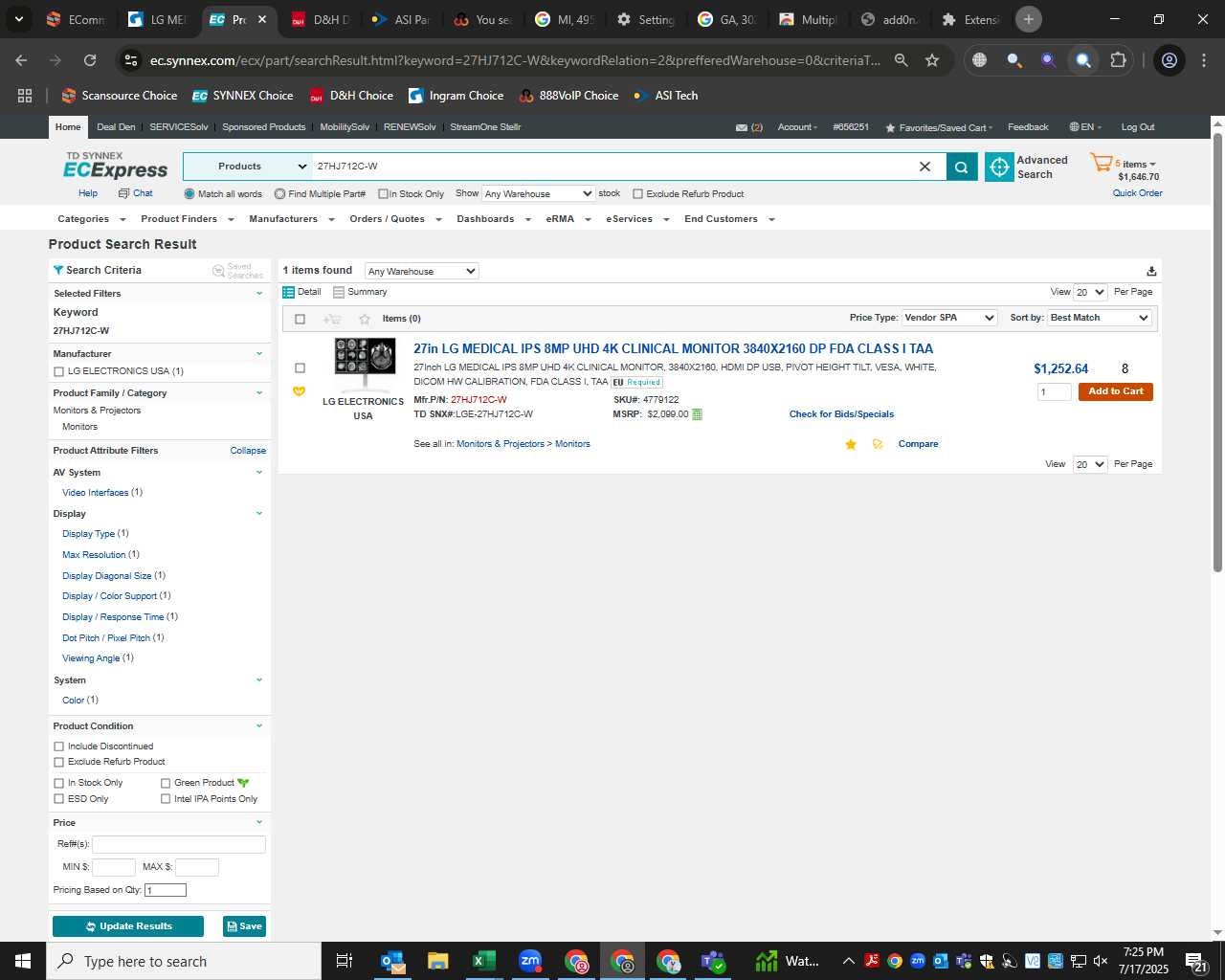Click the browser apps grid icon
1225x980 pixels.
(25, 96)
